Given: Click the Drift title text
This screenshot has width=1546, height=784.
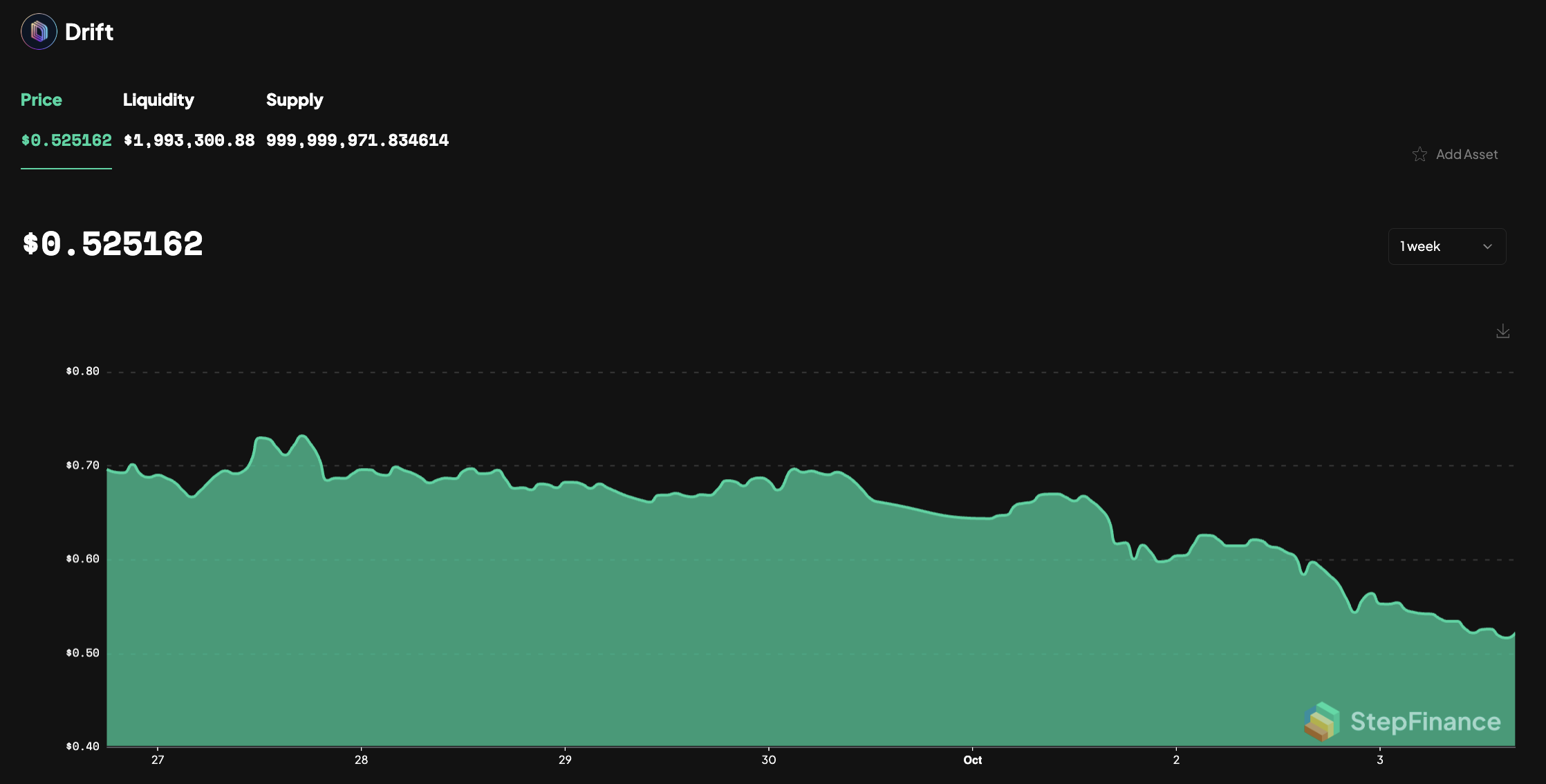Looking at the screenshot, I should 89,32.
